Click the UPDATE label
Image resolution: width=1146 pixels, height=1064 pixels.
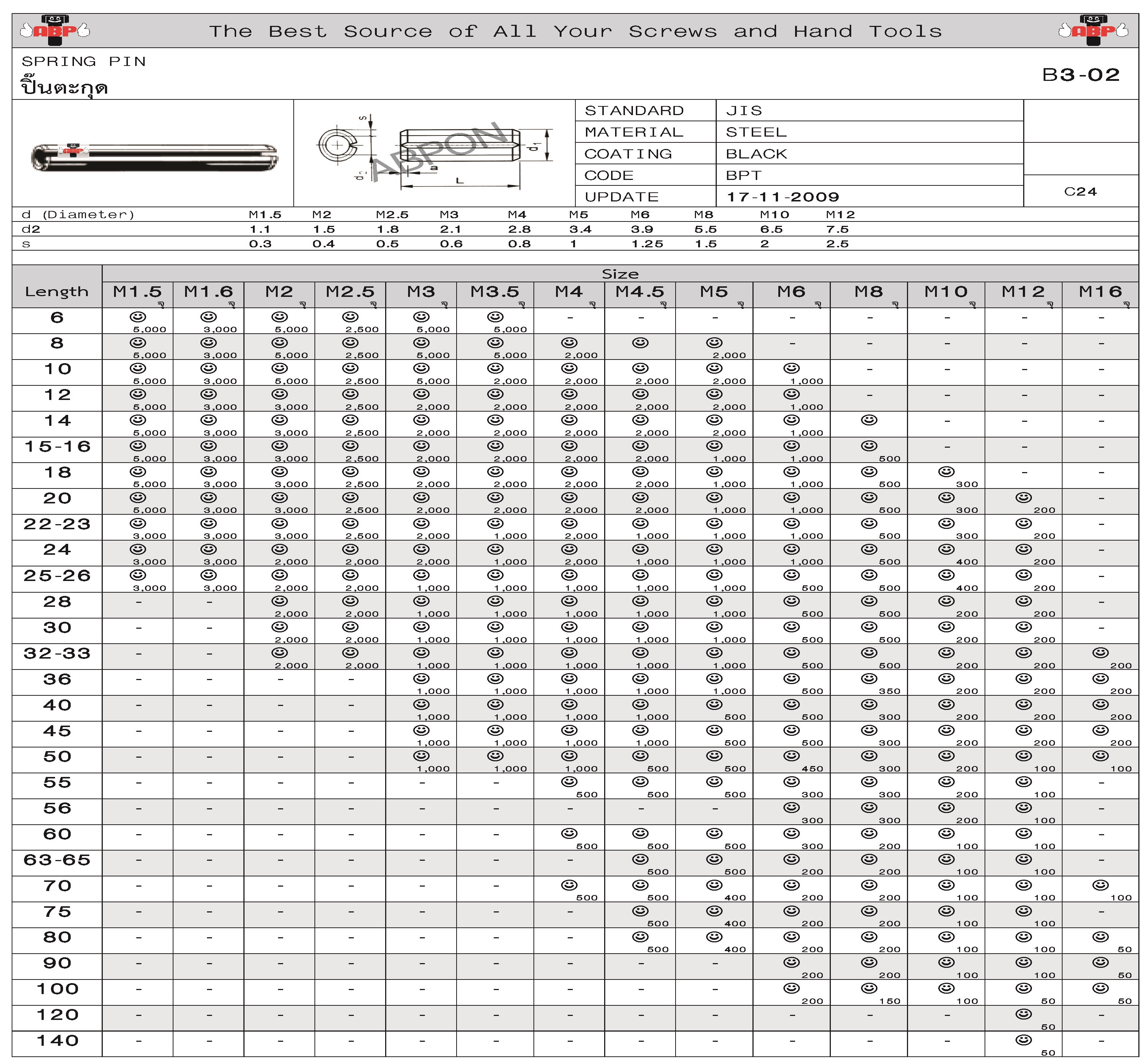[621, 197]
